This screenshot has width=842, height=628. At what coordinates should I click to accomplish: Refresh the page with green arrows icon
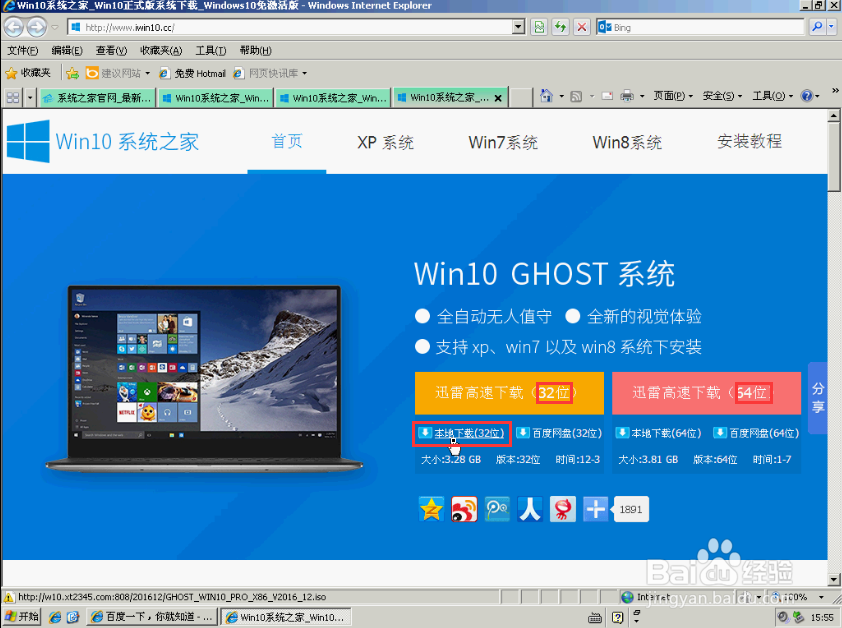(560, 27)
